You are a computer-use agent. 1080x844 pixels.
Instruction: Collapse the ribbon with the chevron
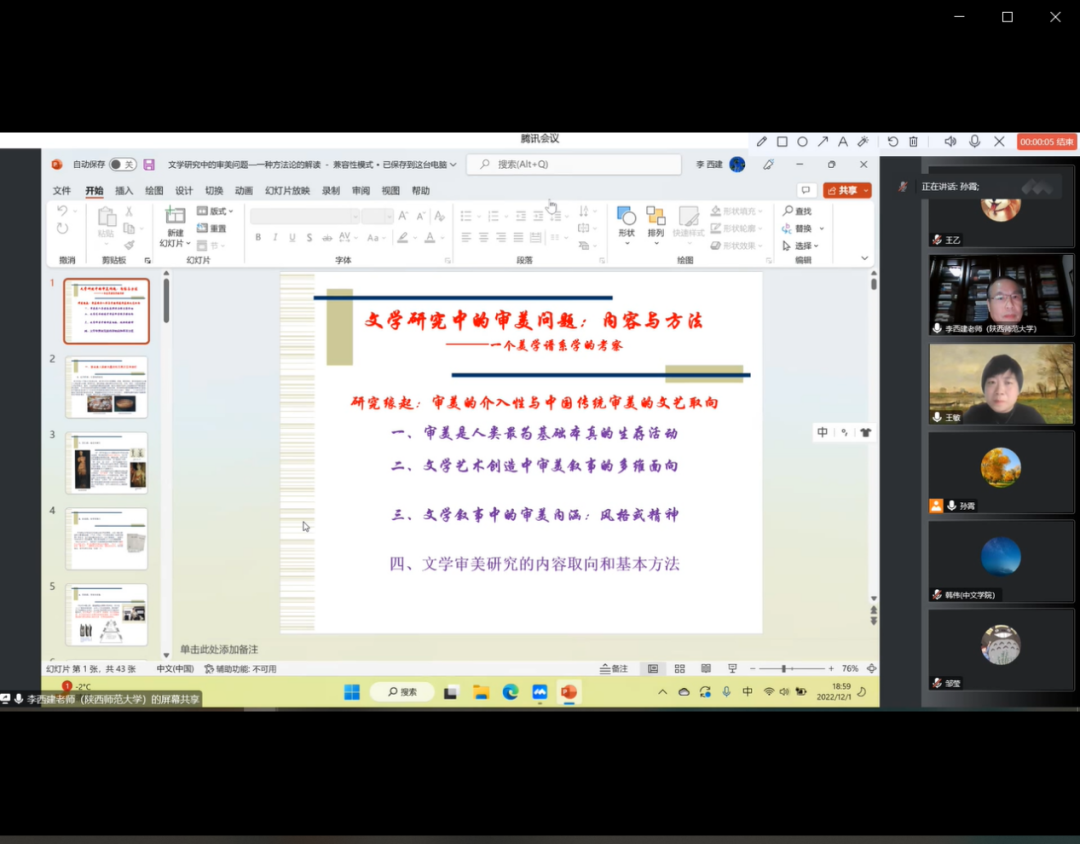864,258
